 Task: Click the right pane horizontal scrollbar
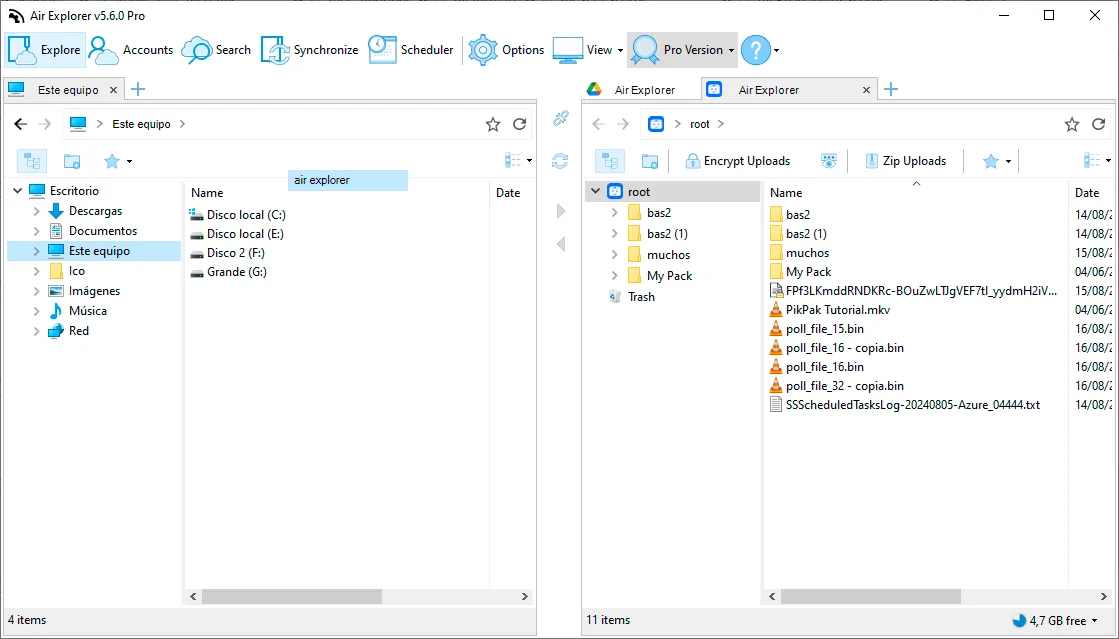click(x=871, y=596)
